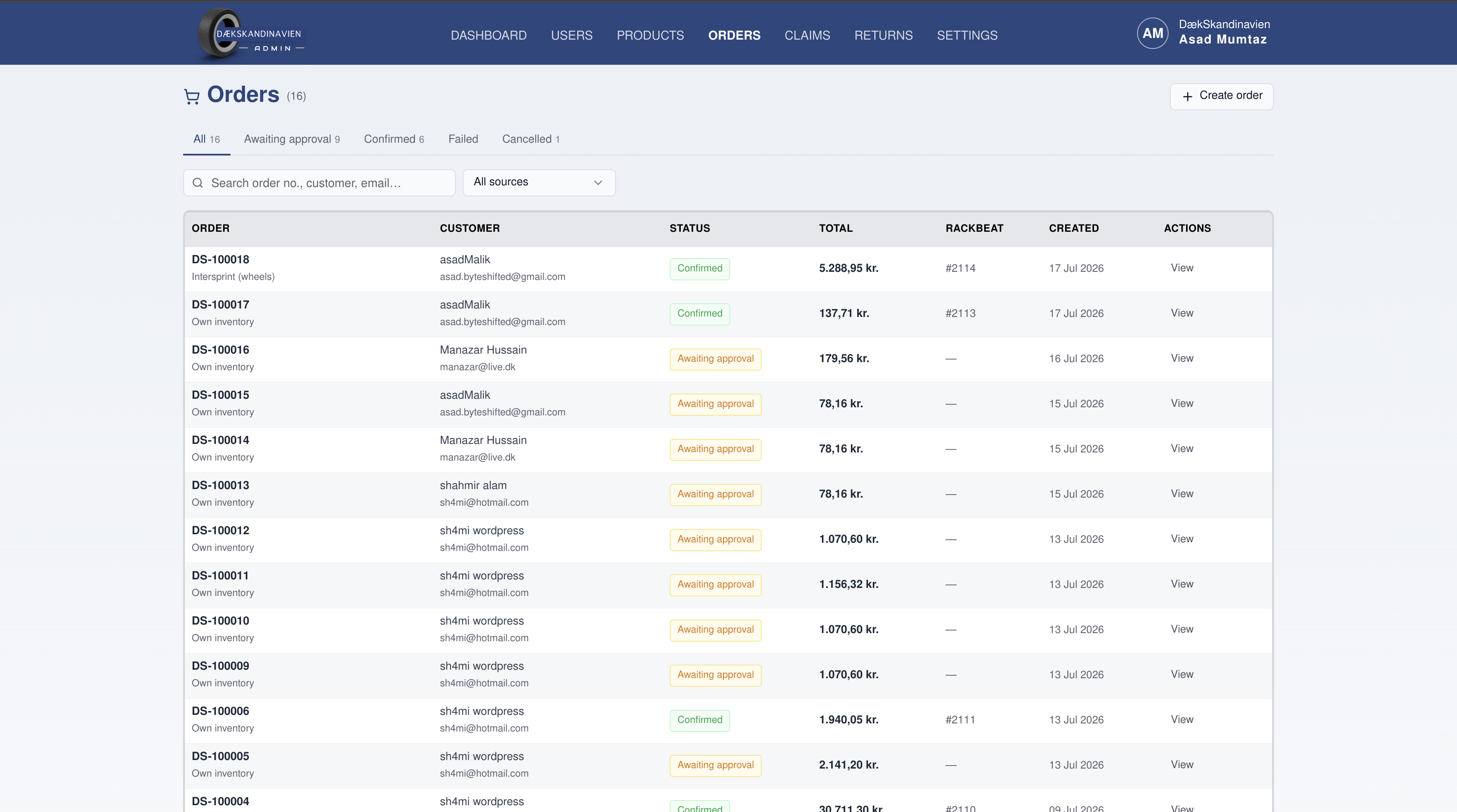This screenshot has width=1457, height=812.
Task: Switch to the Cancelled tab
Action: click(530, 139)
